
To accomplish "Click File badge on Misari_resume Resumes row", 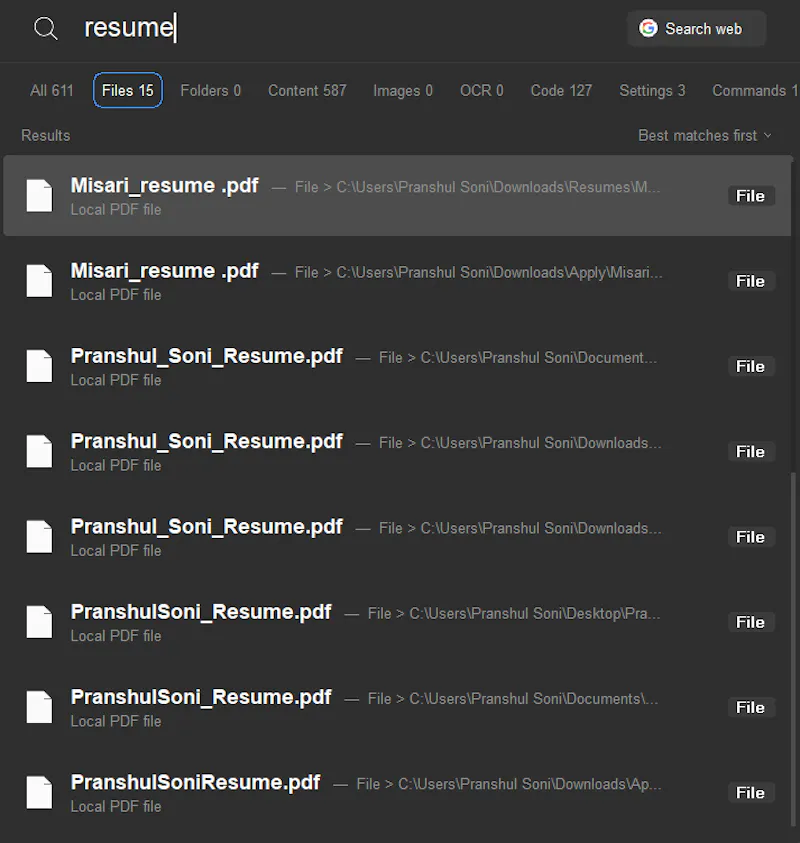I will tap(751, 196).
